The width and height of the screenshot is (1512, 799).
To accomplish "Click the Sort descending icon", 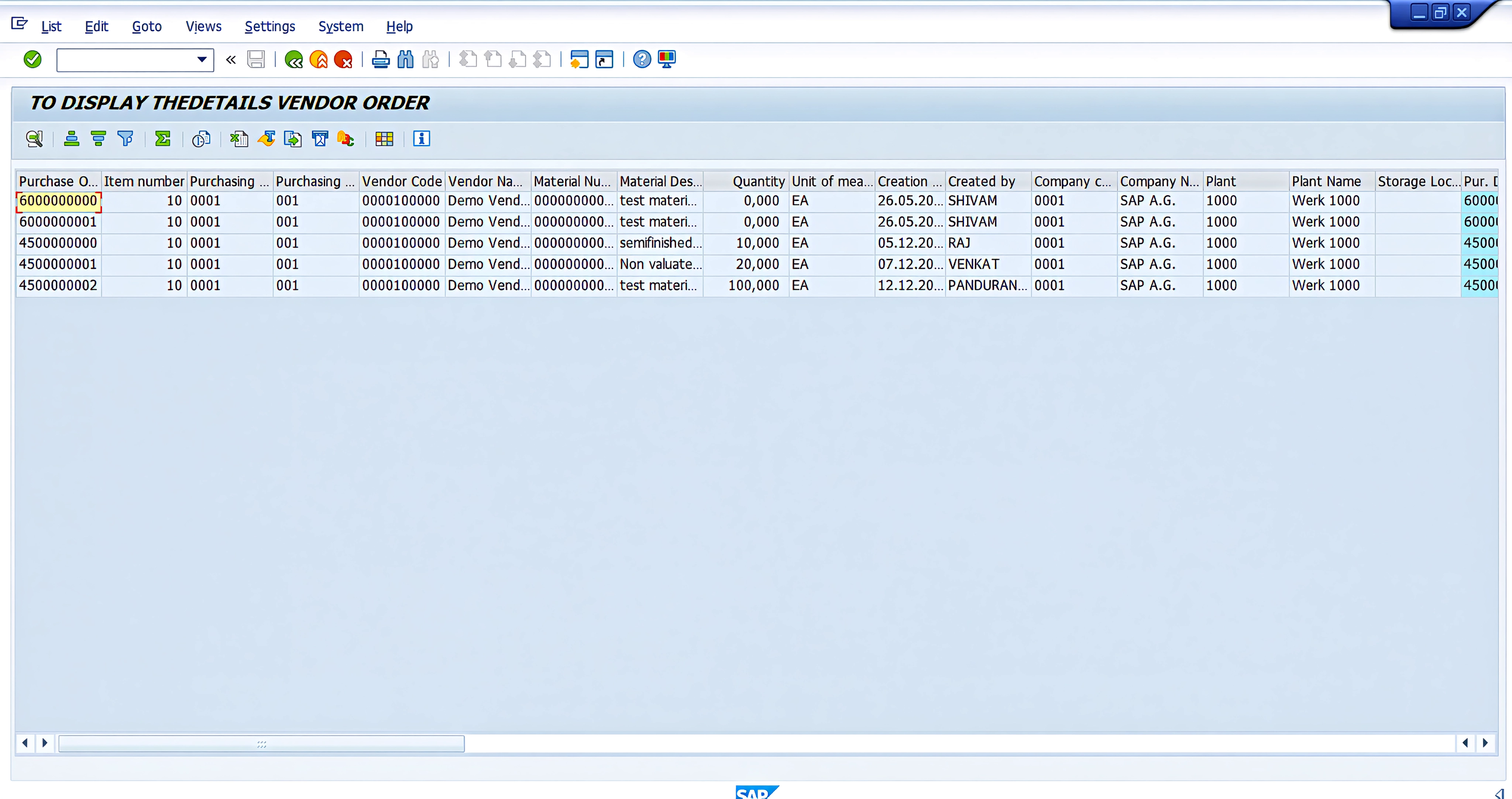I will pos(98,139).
